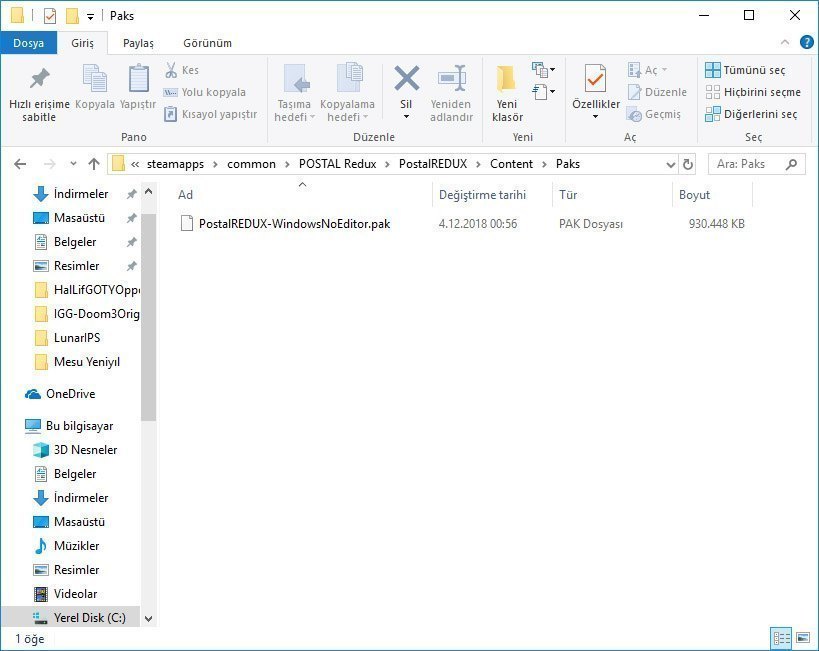Click common in the address path

coord(251,164)
